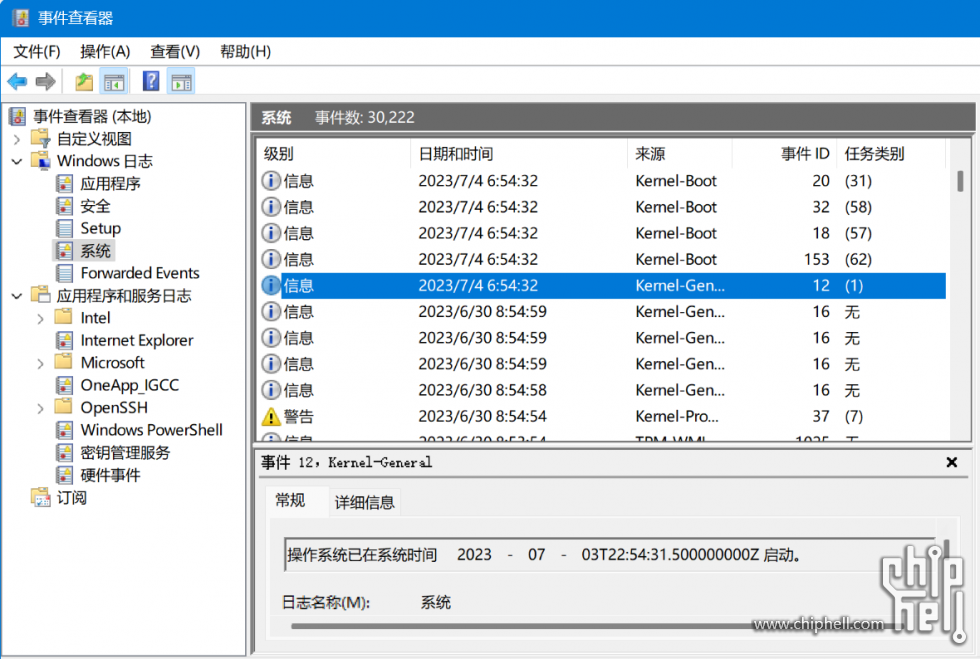Click the Forward arrow toolbar icon
The image size is (980, 659).
click(x=46, y=81)
